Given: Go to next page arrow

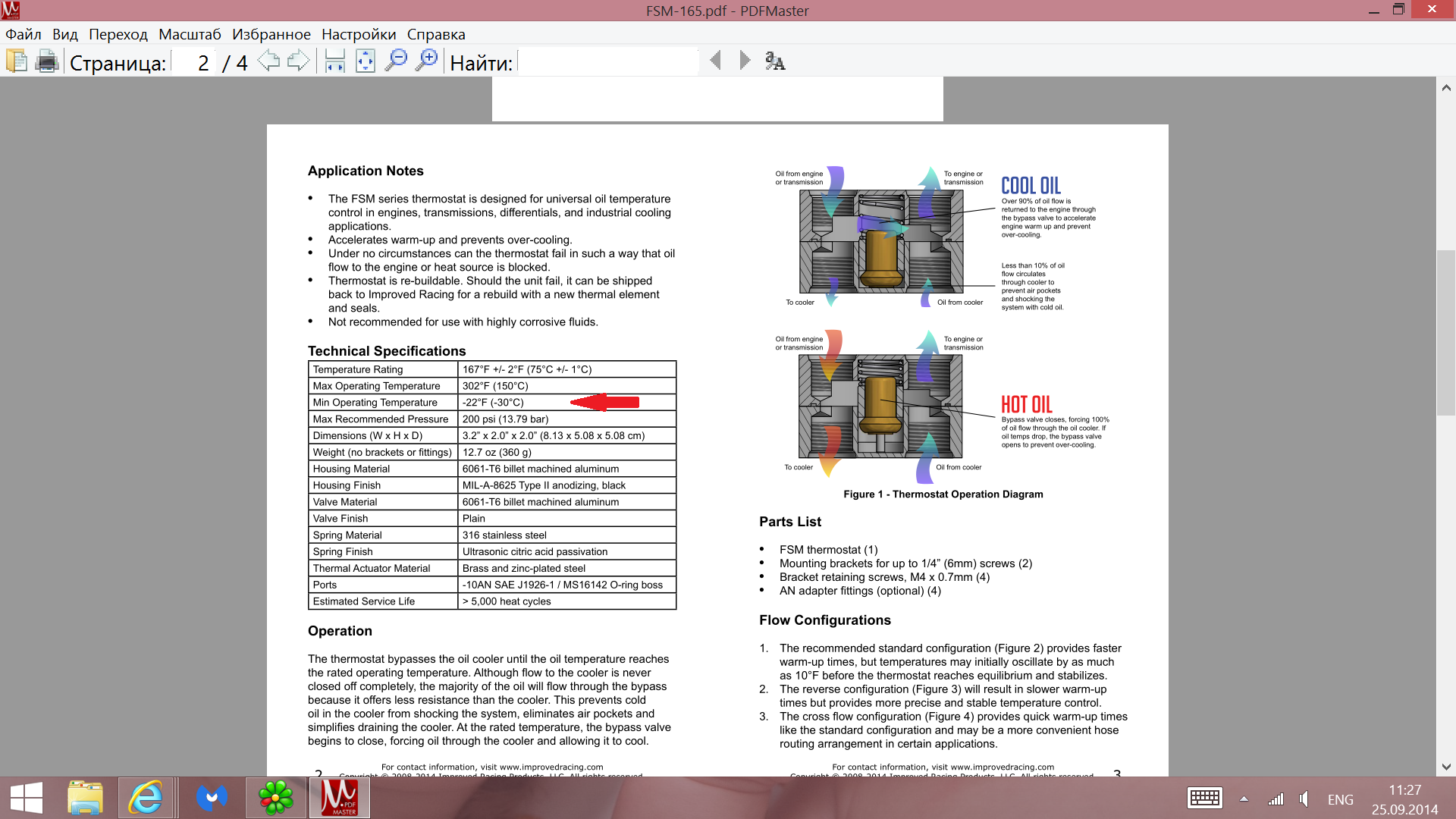Looking at the screenshot, I should click(298, 61).
